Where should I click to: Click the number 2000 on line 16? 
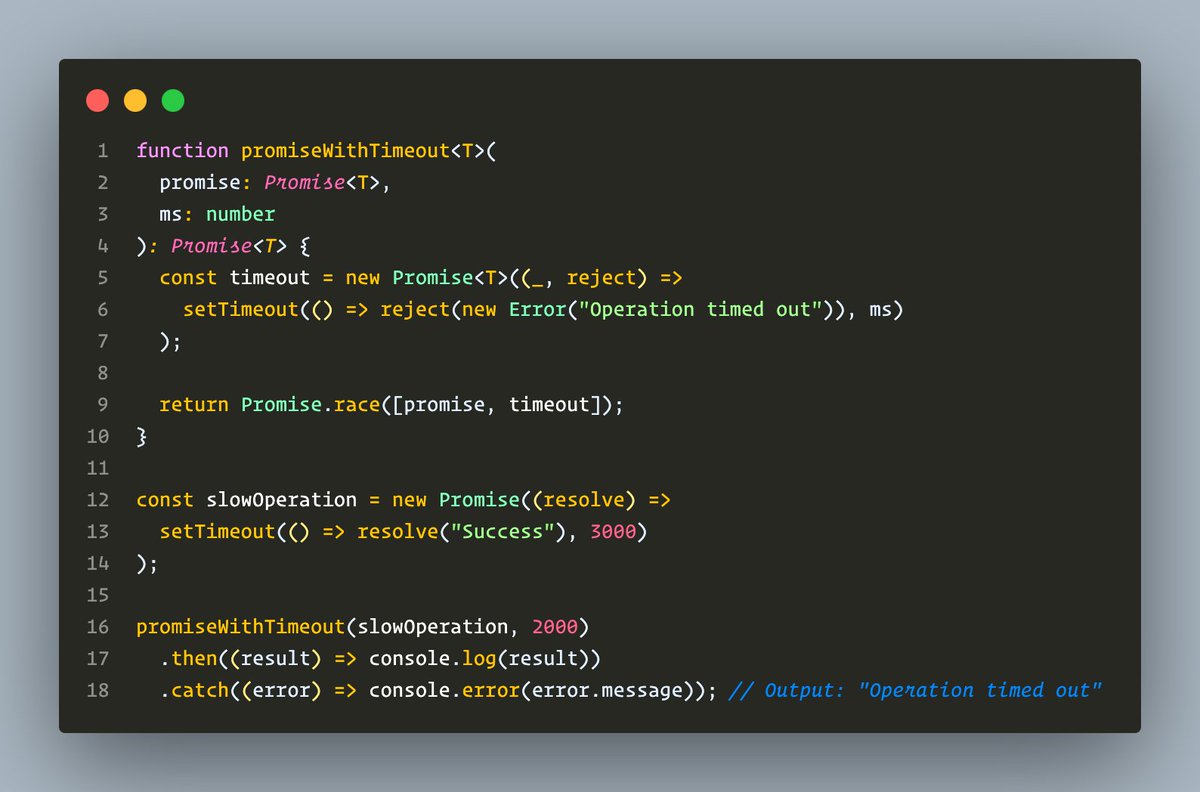(555, 627)
